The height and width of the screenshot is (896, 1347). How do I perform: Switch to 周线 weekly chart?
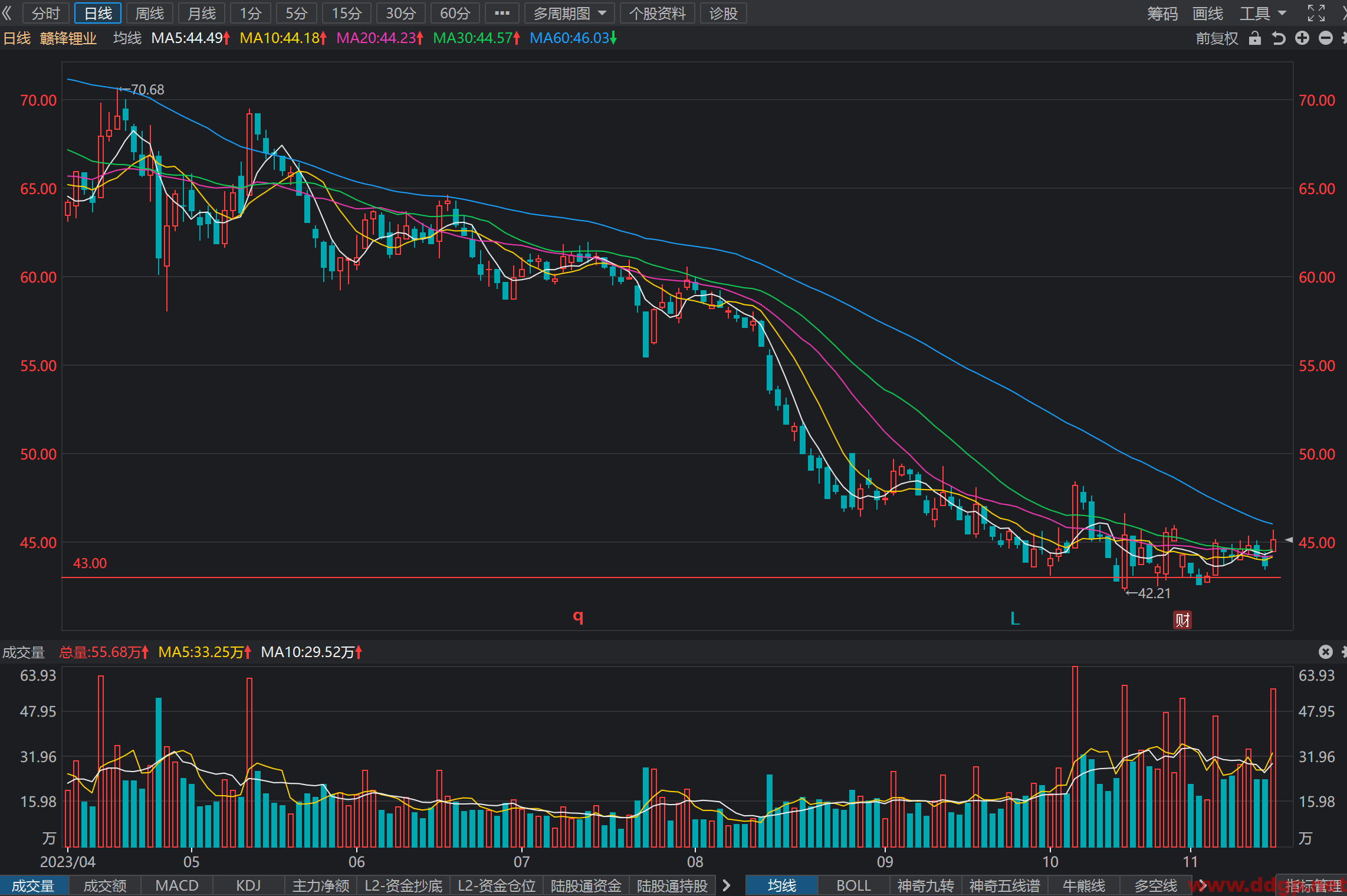tap(150, 13)
